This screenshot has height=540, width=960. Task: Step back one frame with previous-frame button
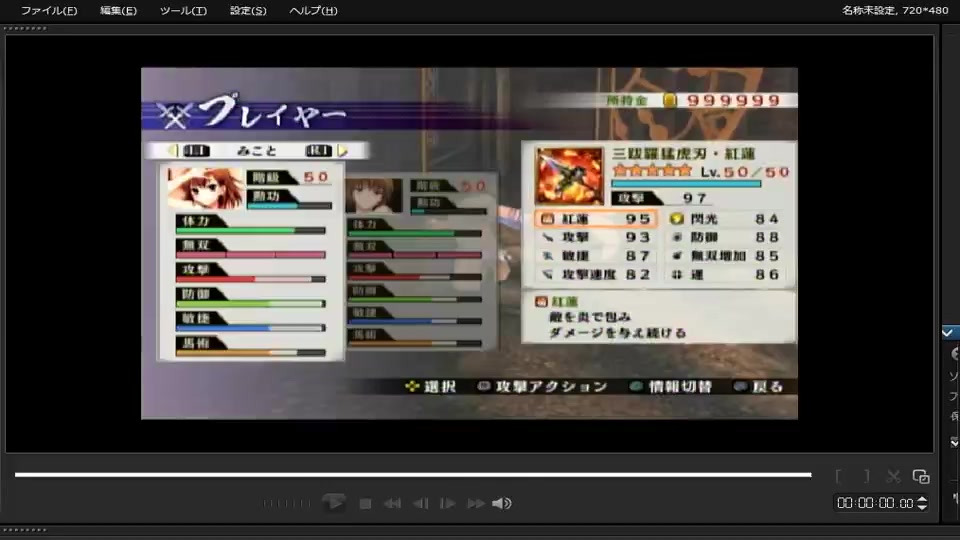click(421, 503)
